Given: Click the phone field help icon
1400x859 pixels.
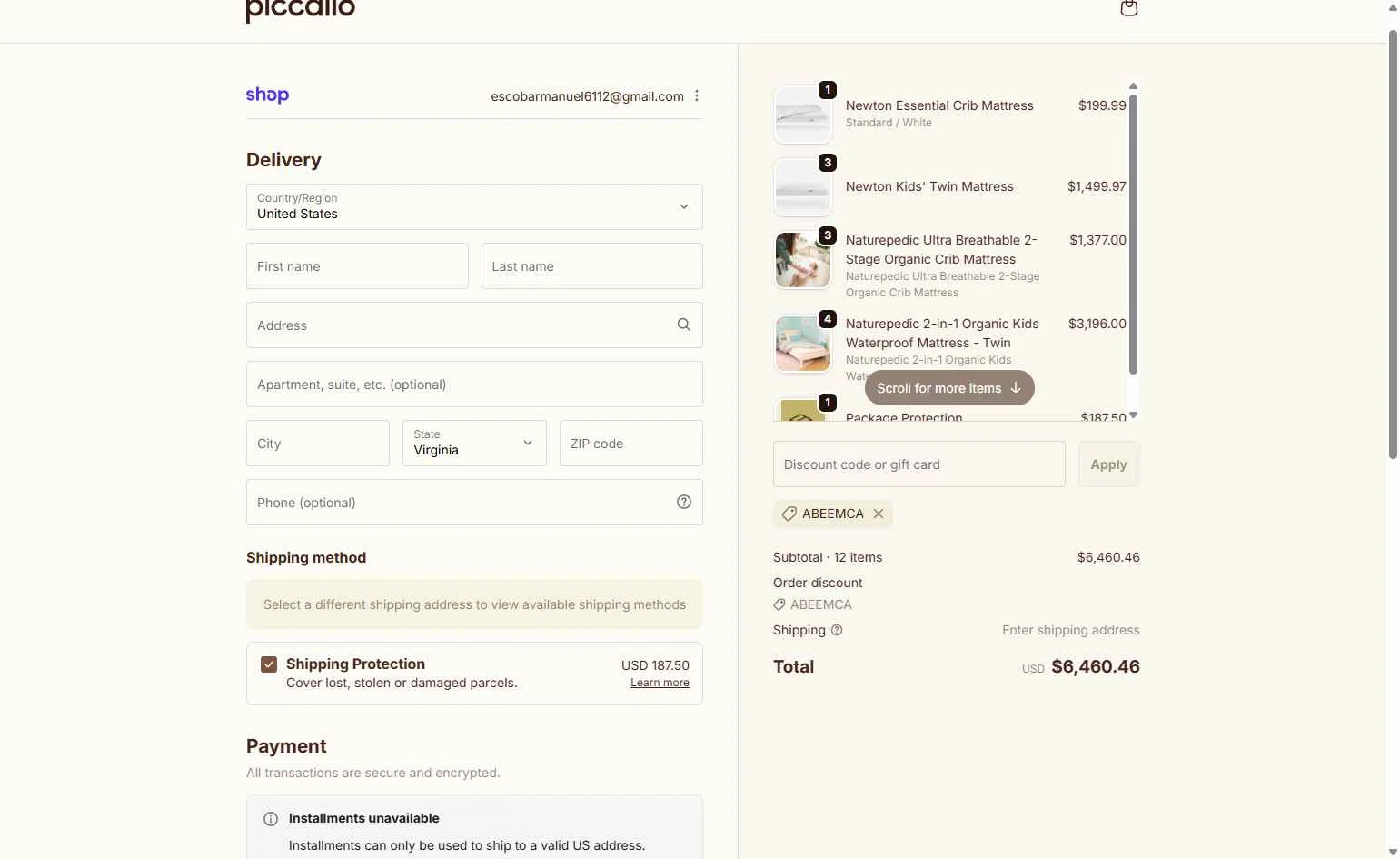Looking at the screenshot, I should pyautogui.click(x=684, y=502).
